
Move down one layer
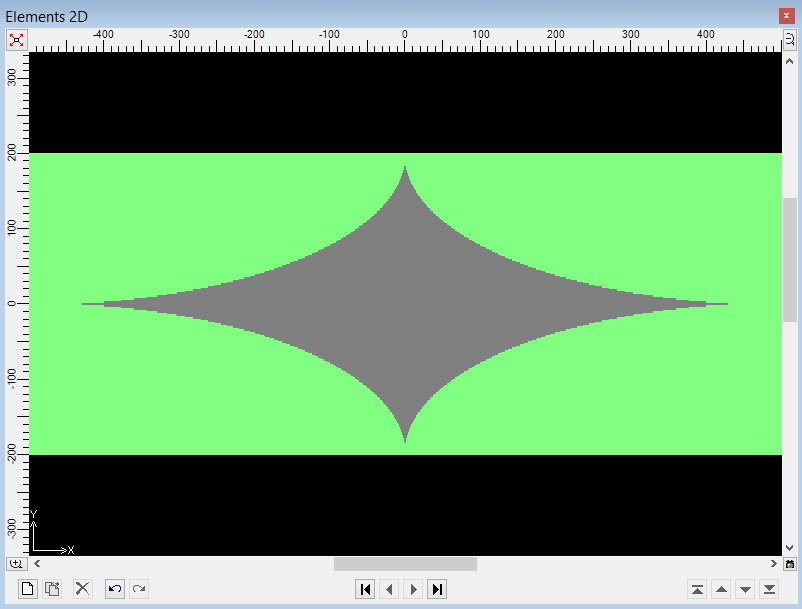click(745, 589)
